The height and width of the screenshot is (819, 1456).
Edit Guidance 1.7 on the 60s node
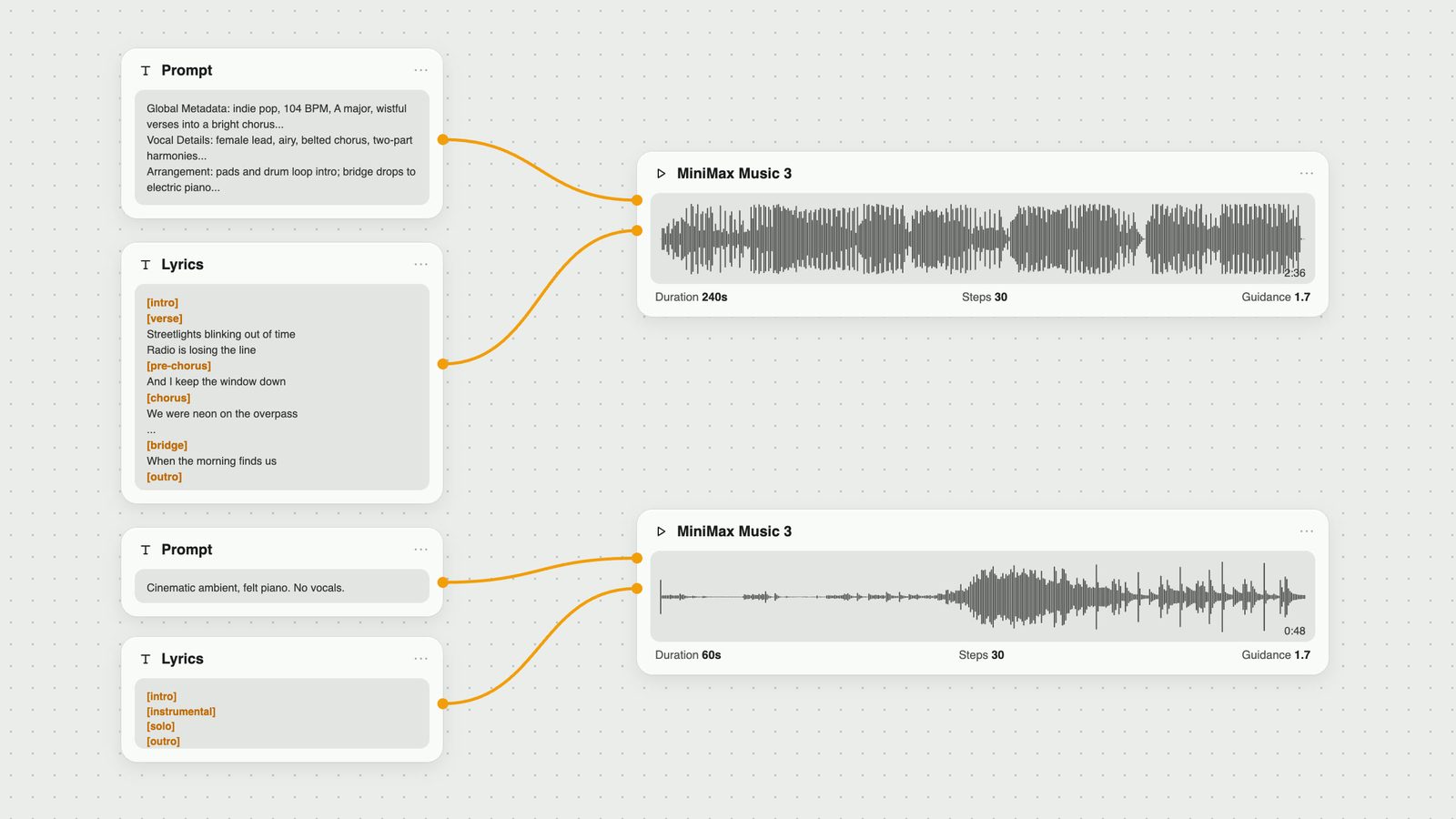click(1276, 655)
